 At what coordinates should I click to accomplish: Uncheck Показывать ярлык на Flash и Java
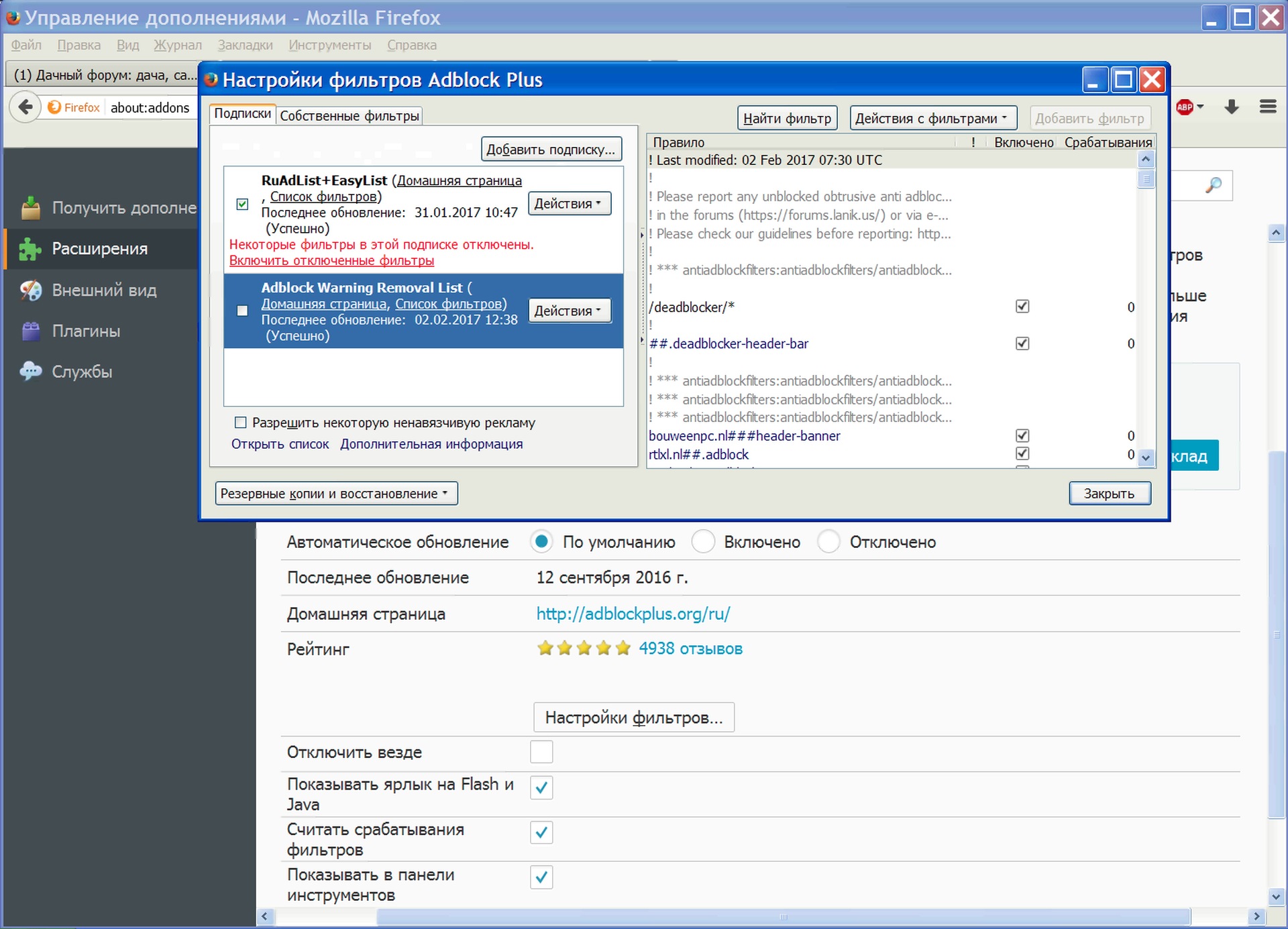(x=541, y=787)
